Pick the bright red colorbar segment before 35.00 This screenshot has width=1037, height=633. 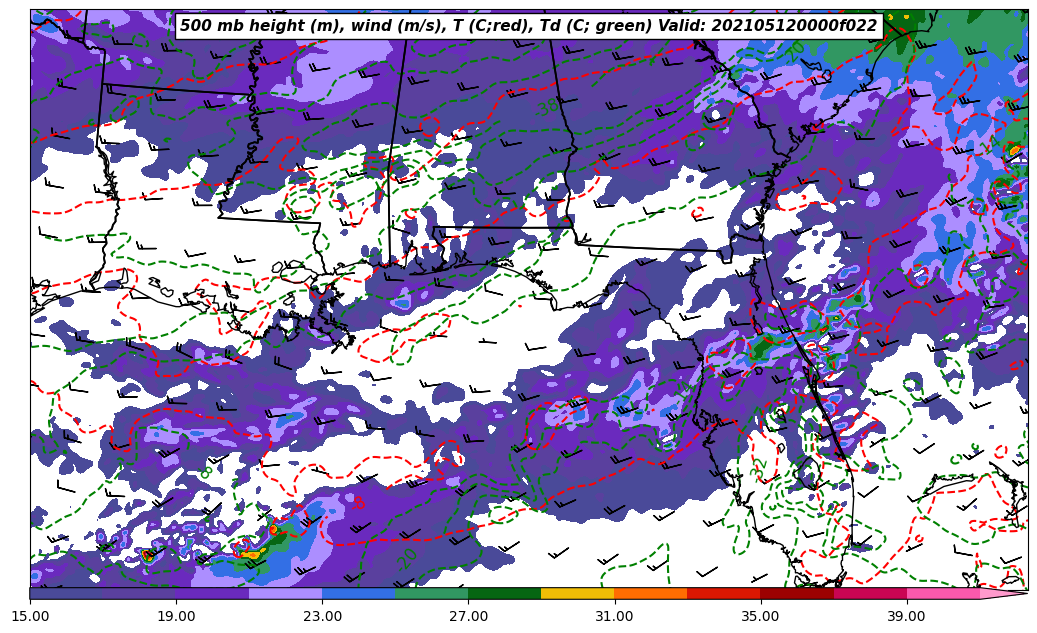(724, 593)
